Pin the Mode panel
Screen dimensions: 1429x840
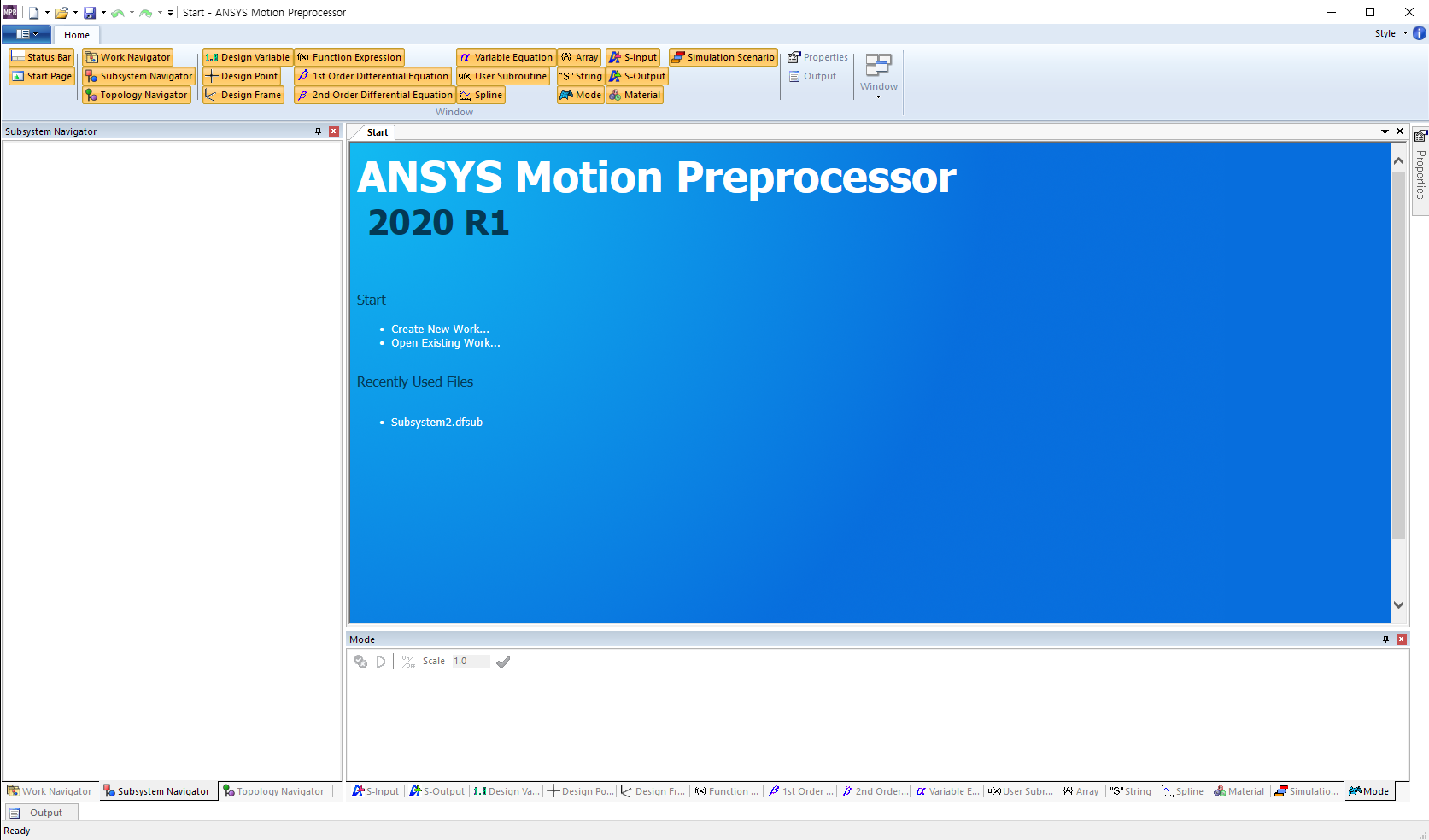click(1385, 639)
